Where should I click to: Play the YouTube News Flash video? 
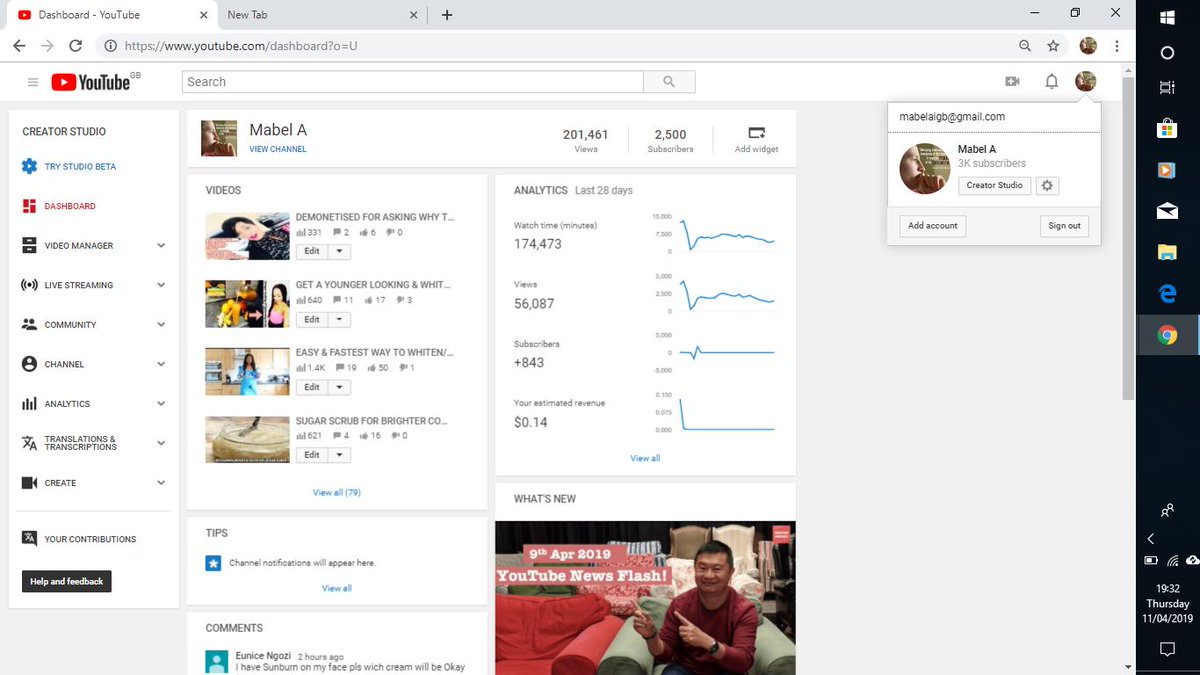tap(645, 597)
